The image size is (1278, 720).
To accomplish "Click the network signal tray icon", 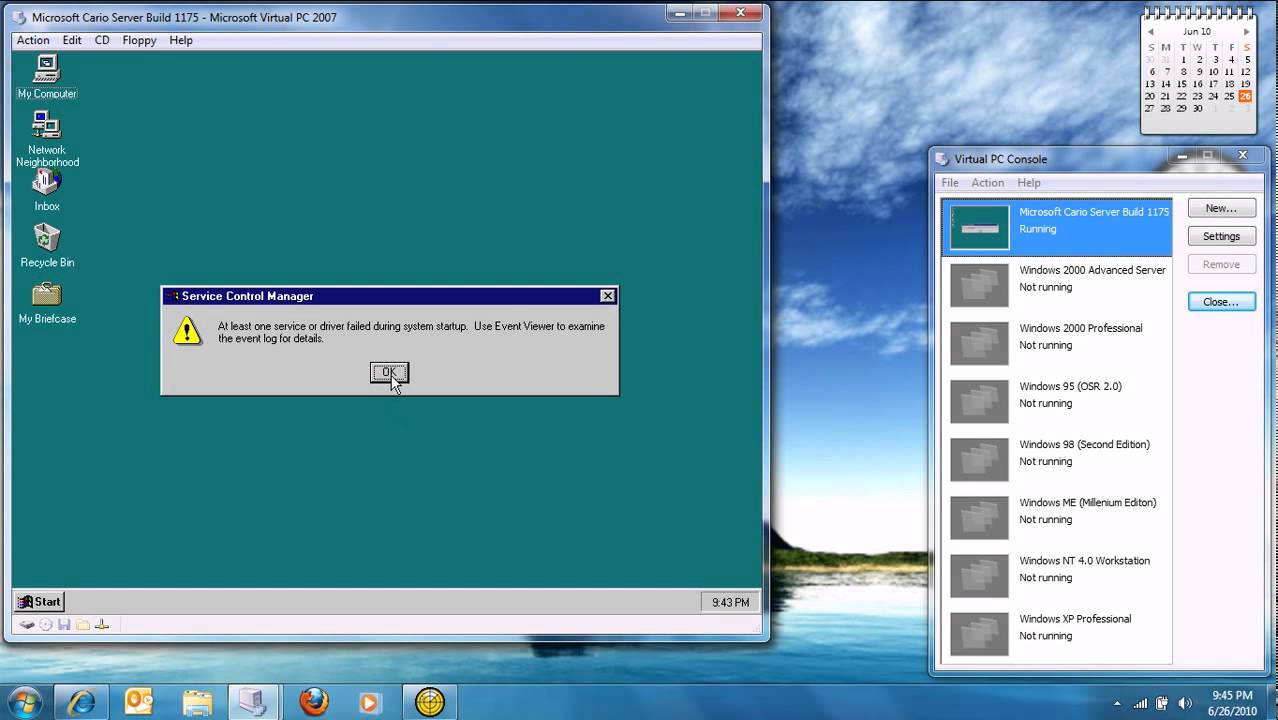I will click(x=1141, y=703).
